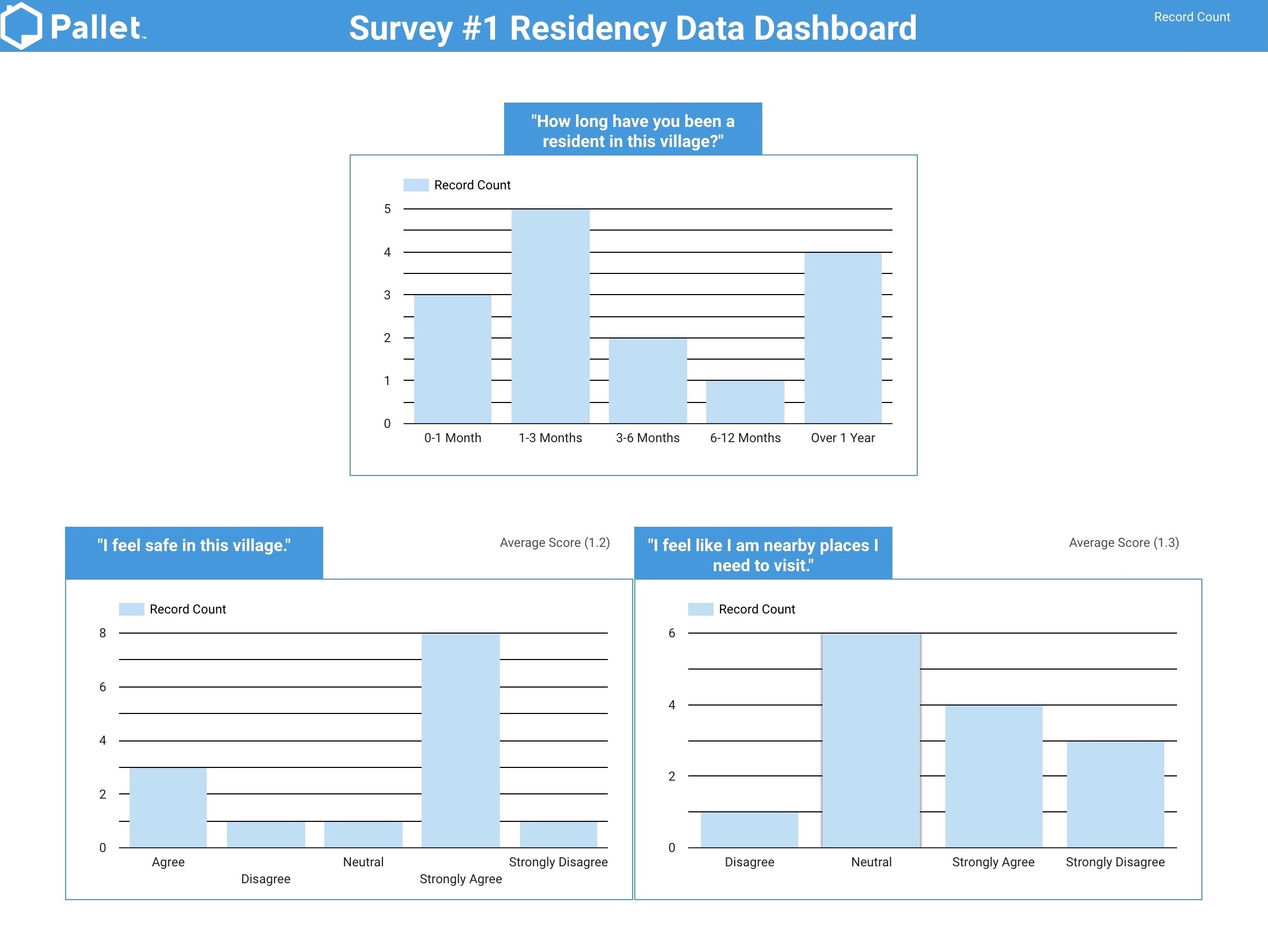Click the Strongly Disagree label in nearby places chart
This screenshot has height=952, width=1268.
pos(1116,862)
